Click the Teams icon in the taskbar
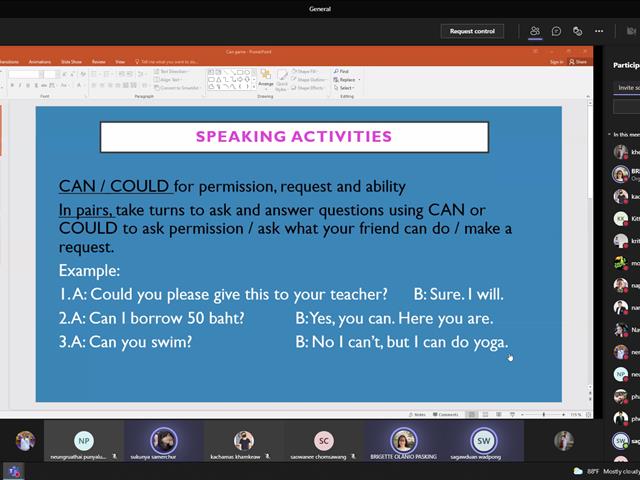 click(13, 471)
